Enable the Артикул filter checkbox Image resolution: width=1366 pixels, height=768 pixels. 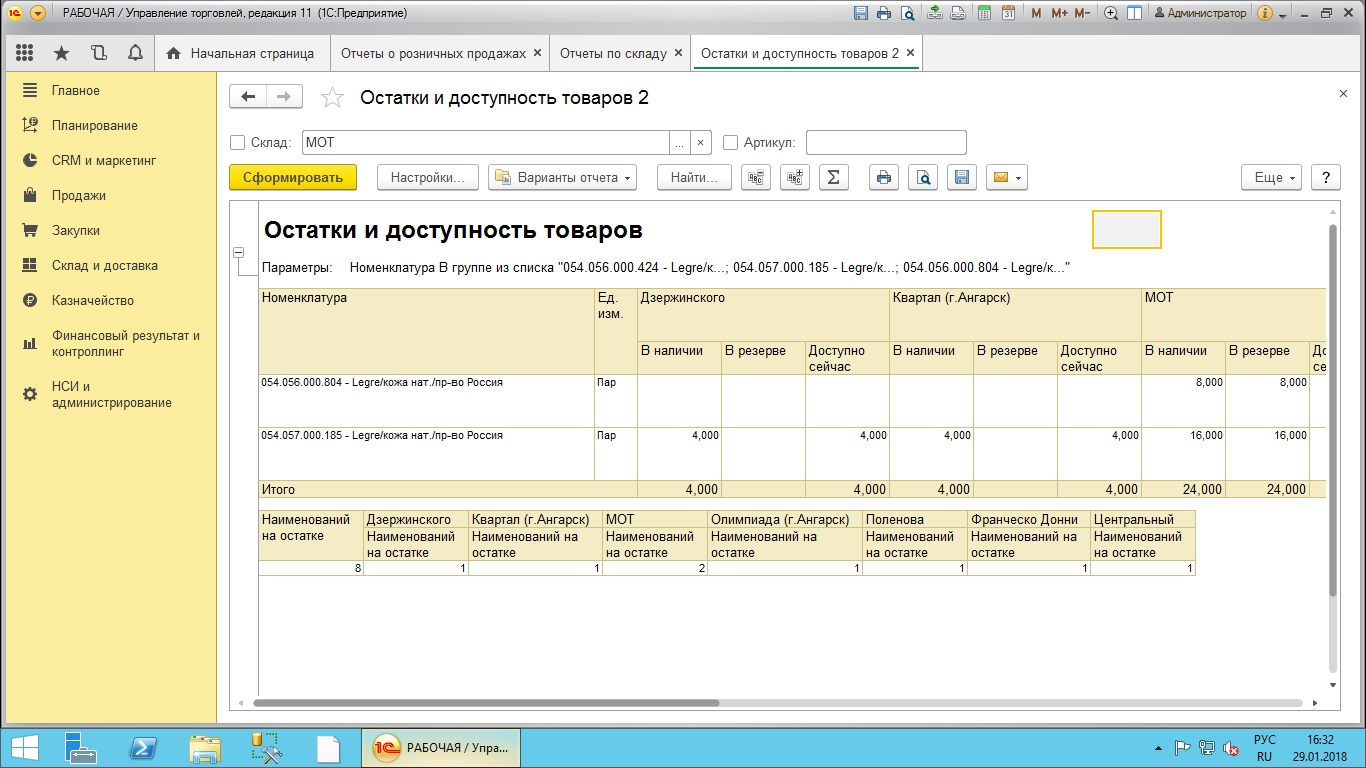730,143
